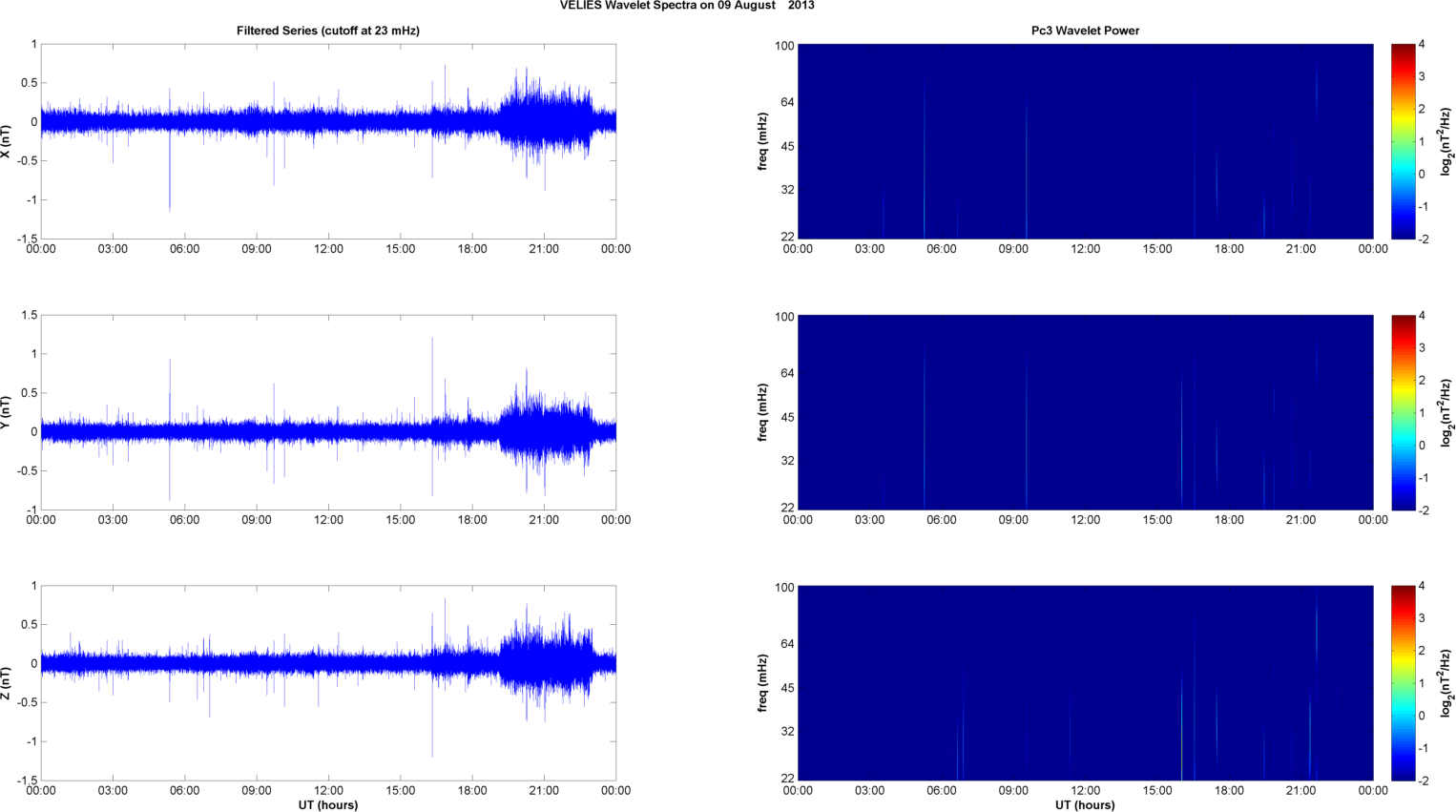This screenshot has height=812, width=1456.
Task: Click the X component wavelet power spectrogram
Action: (1085, 141)
